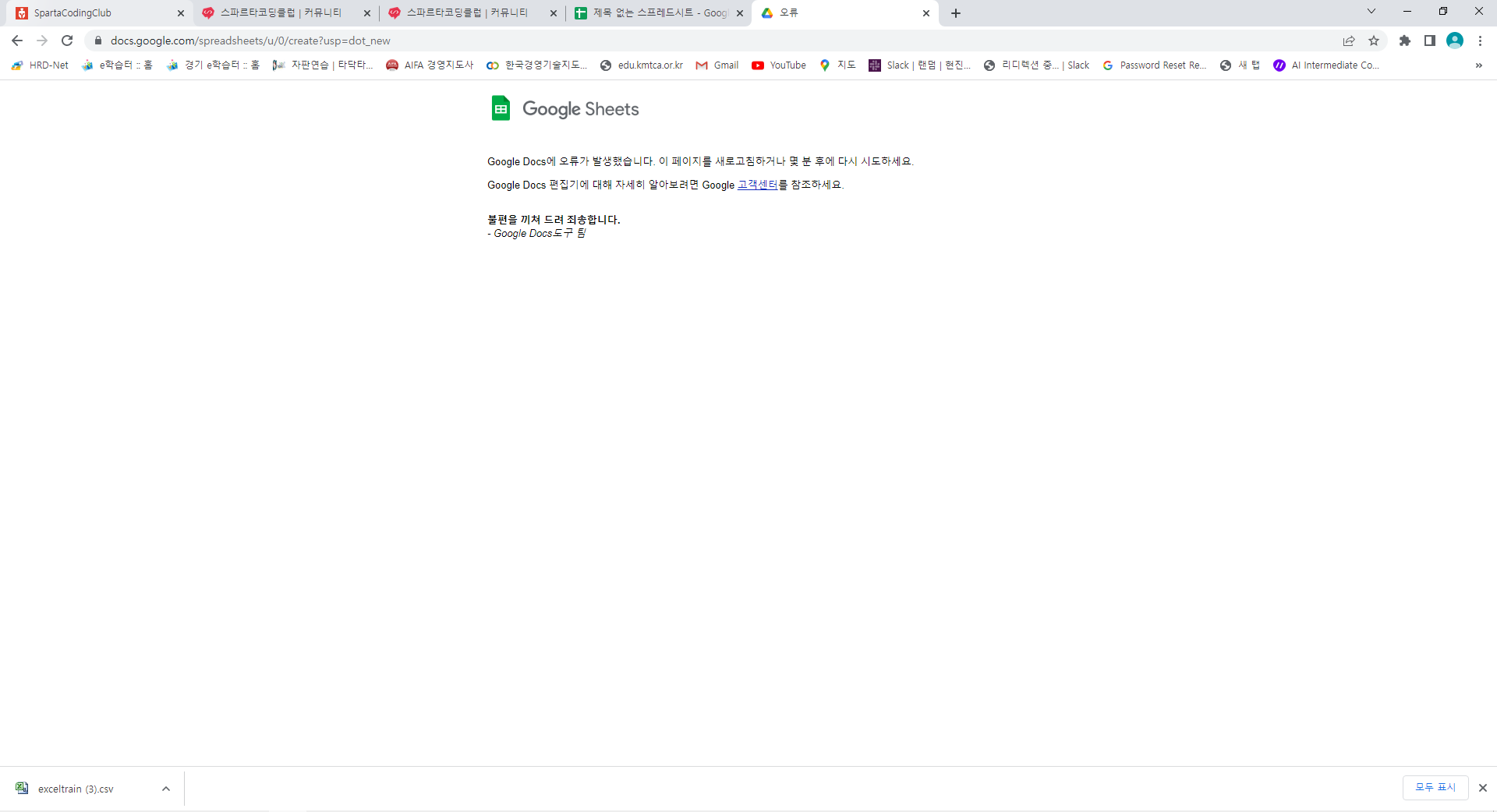Click the Google Sheets logo
The width and height of the screenshot is (1497, 812).
coord(564,108)
